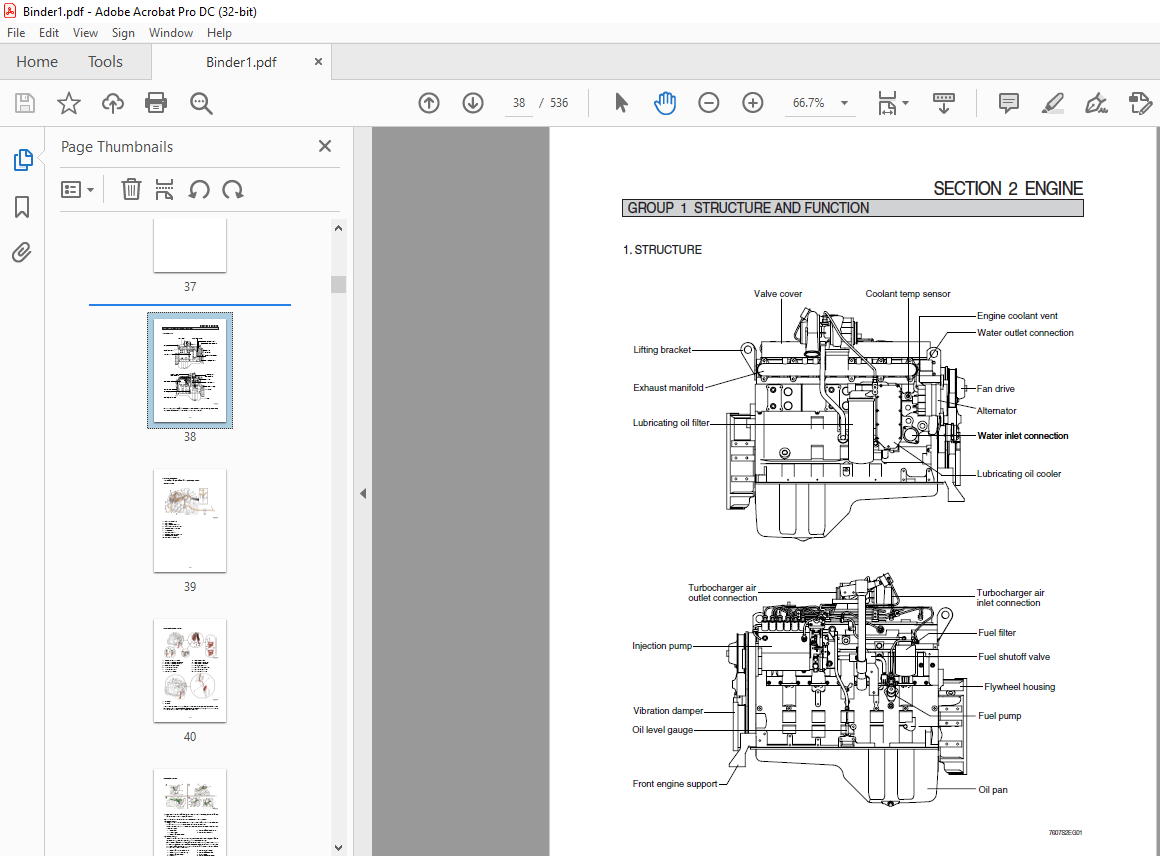Zoom out with minus button
This screenshot has width=1160, height=856.
[709, 103]
